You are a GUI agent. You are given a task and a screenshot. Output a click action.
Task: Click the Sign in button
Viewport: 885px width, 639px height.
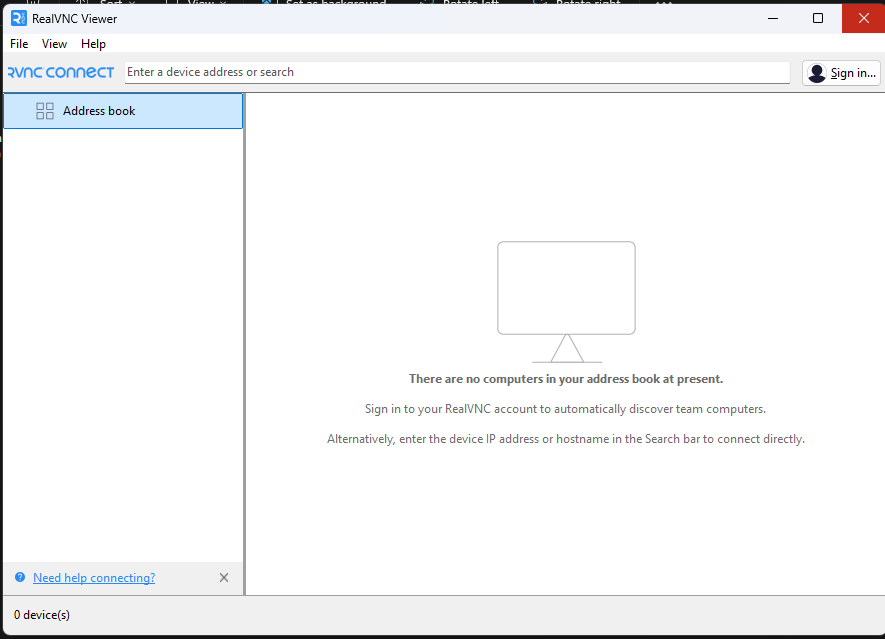(x=841, y=72)
